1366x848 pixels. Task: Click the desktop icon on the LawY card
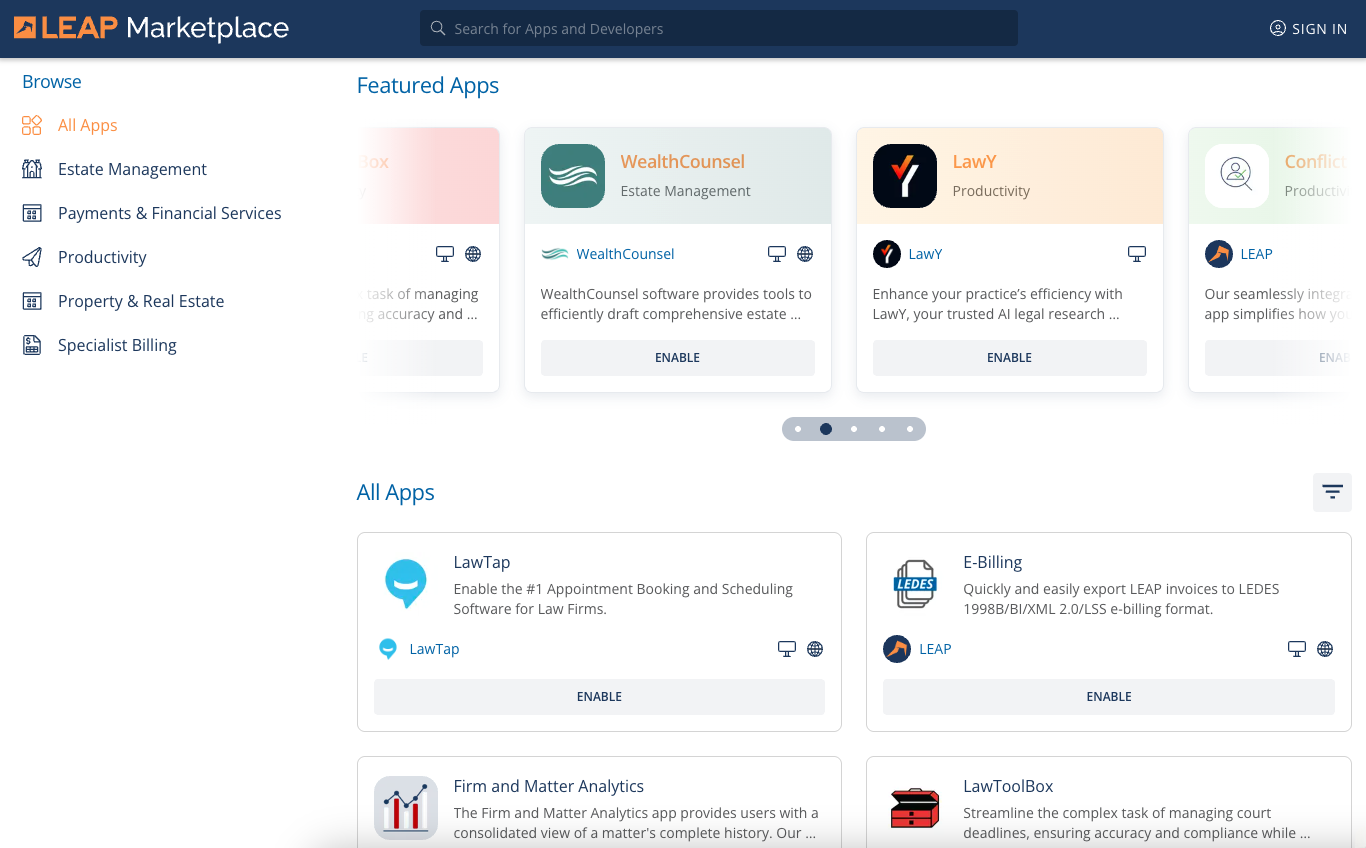pyautogui.click(x=1136, y=254)
